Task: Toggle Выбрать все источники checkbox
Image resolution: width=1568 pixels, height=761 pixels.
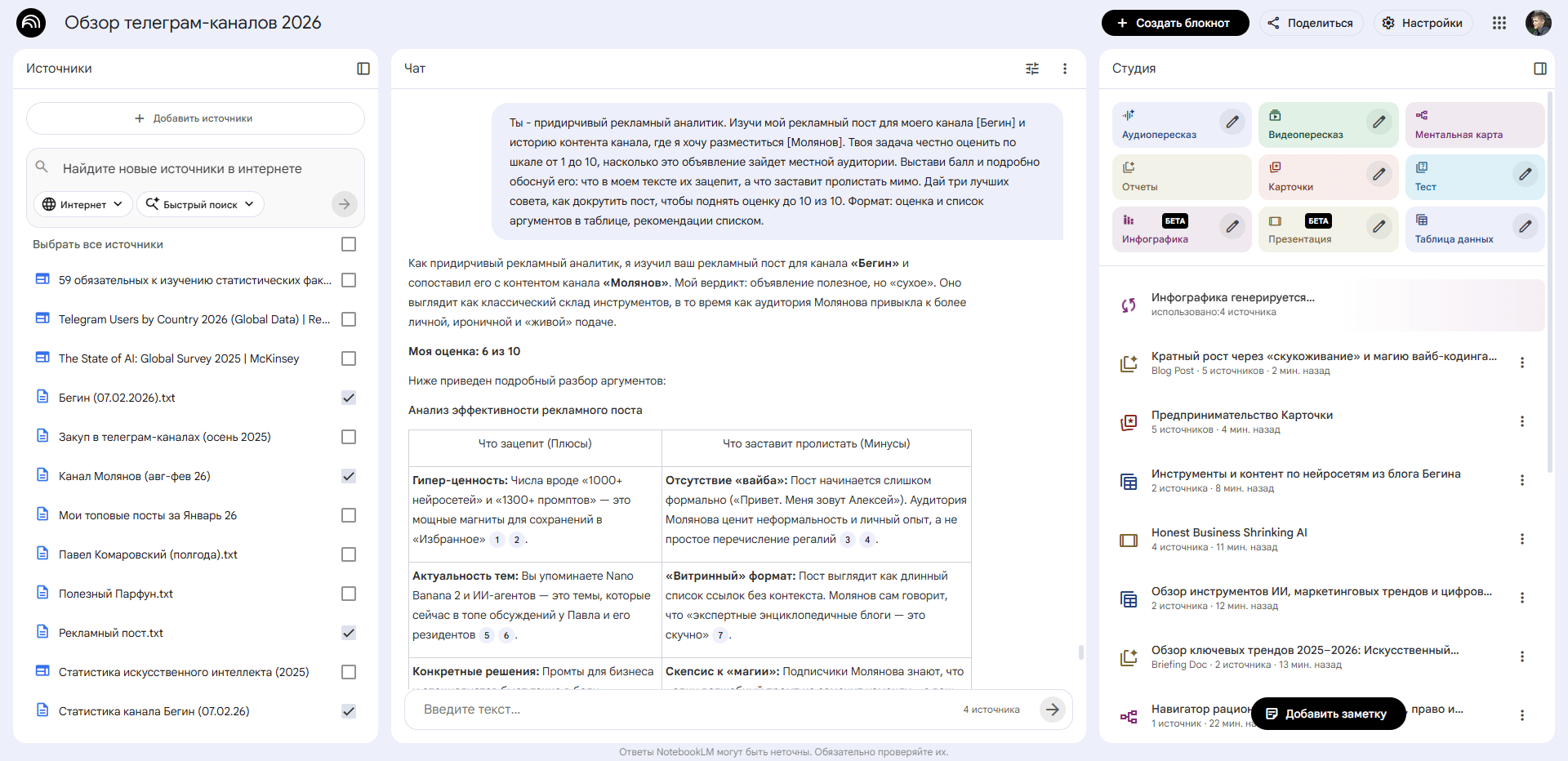Action: [349, 244]
